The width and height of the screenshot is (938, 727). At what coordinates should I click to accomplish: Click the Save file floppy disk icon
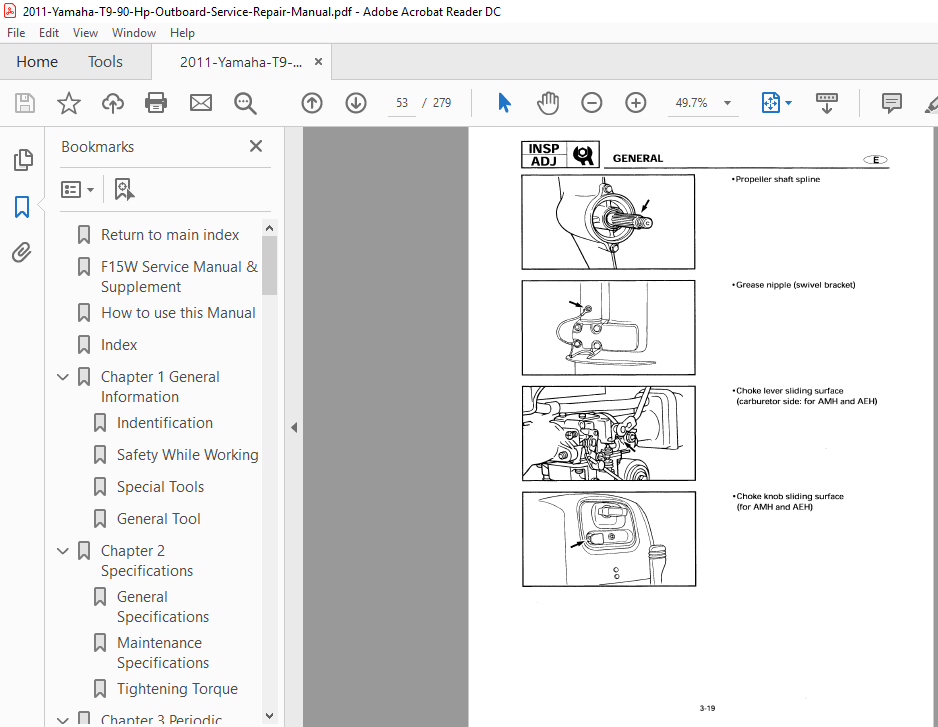25,103
